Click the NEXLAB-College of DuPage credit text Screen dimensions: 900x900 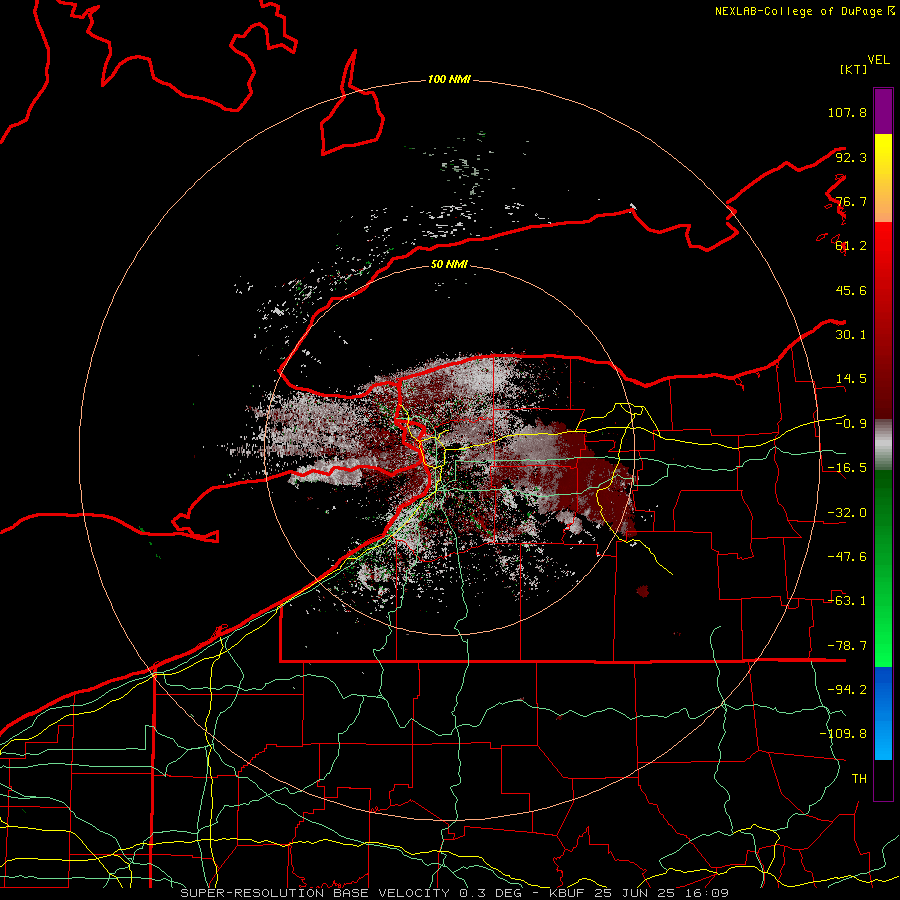(798, 11)
